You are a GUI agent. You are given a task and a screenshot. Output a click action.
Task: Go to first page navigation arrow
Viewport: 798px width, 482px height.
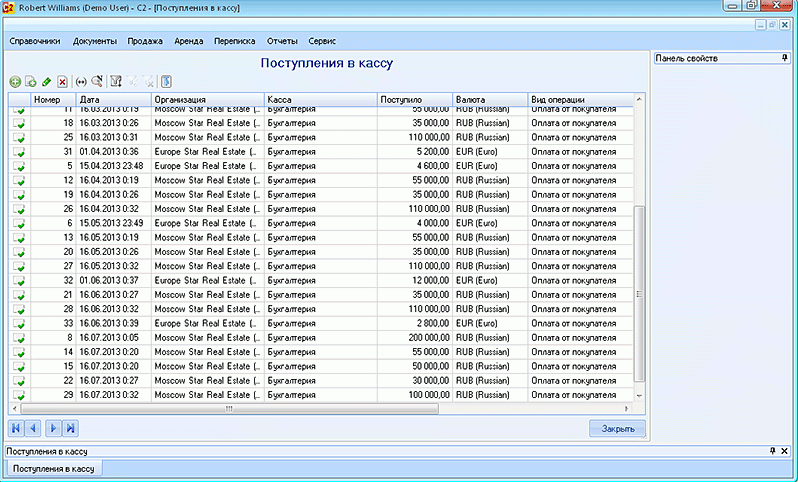click(16, 428)
